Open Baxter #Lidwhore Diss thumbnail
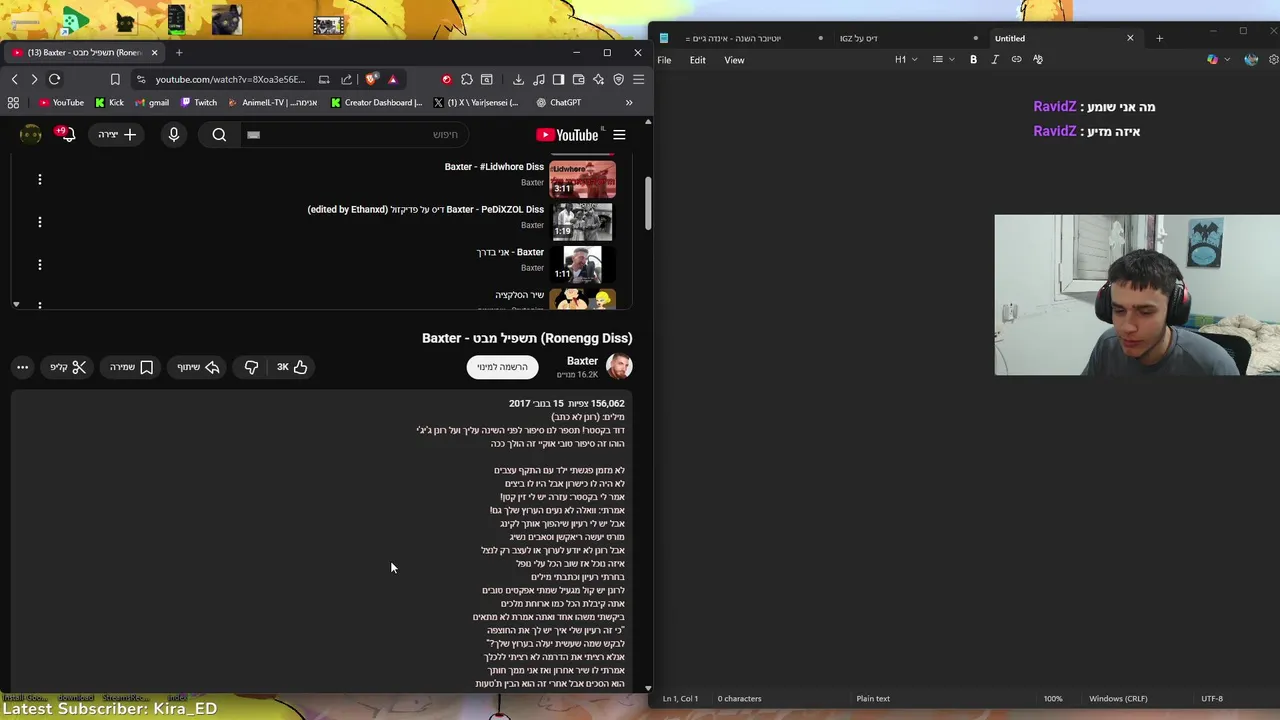 (x=582, y=179)
